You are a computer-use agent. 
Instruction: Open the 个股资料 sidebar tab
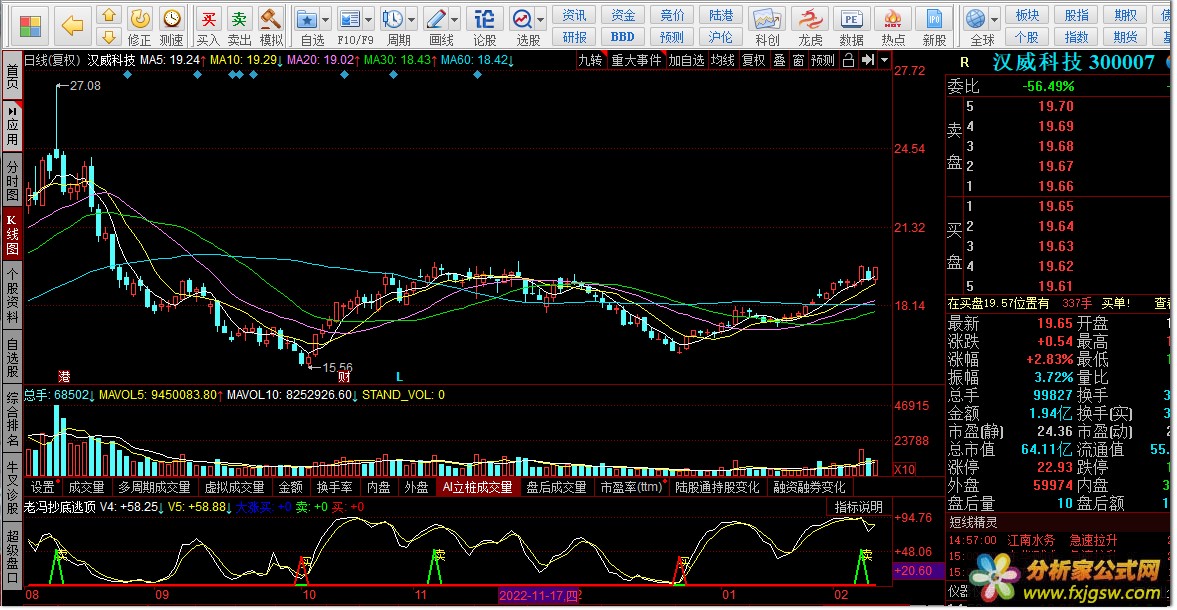[x=12, y=293]
